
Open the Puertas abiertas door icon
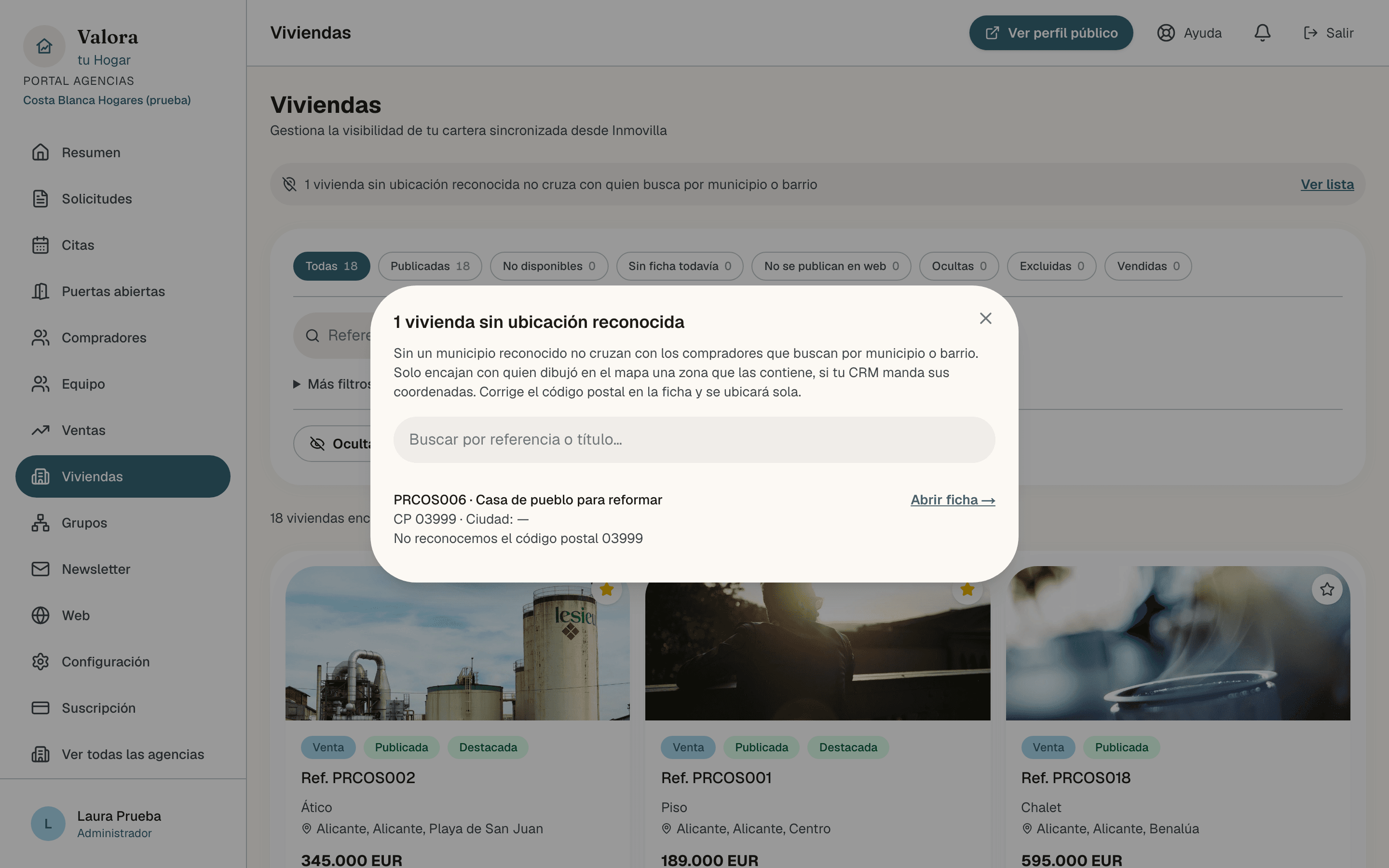point(40,292)
